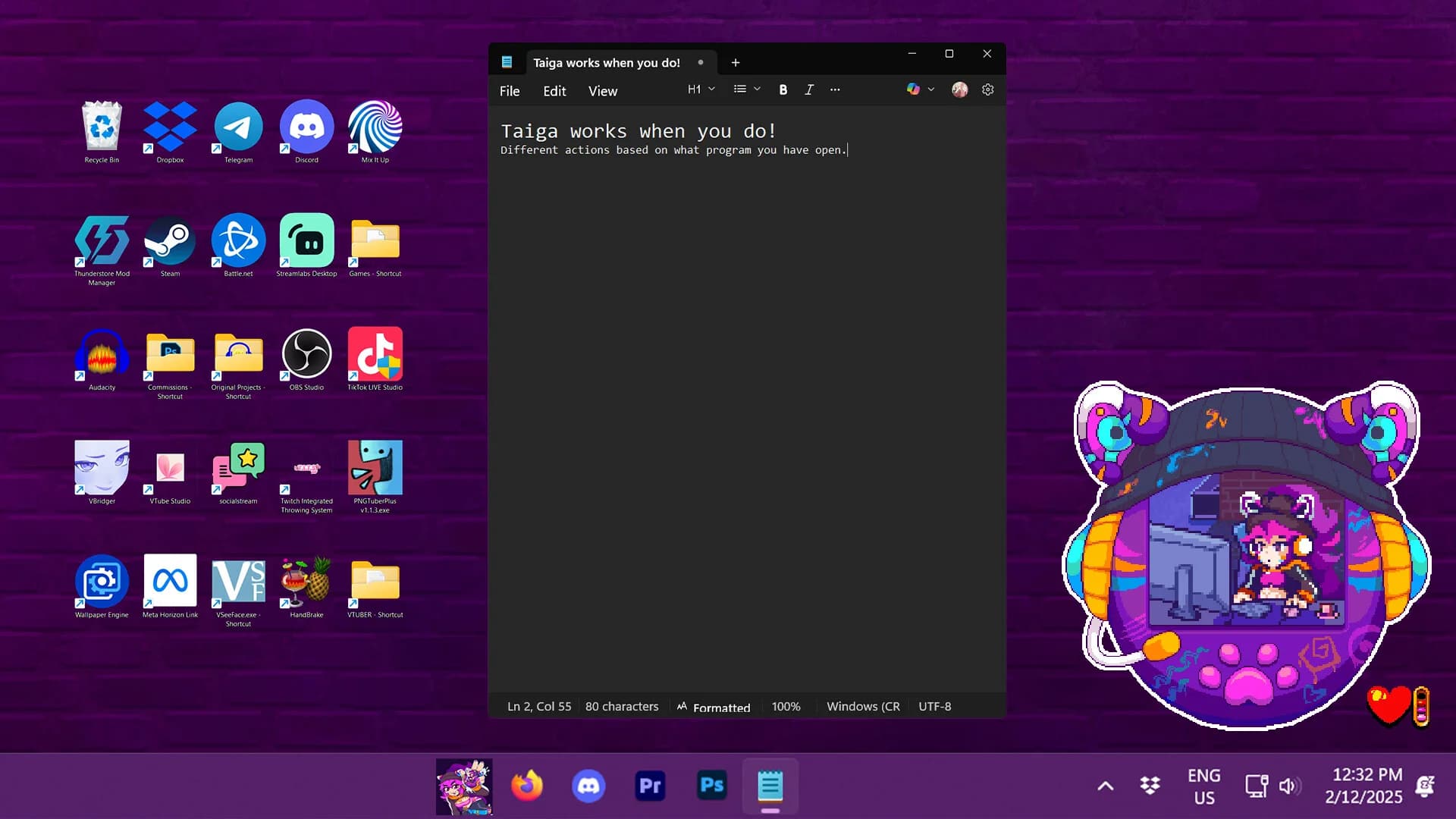Select the TikTok LIVE Studio shortcut
The image size is (1456, 819).
coord(375,359)
